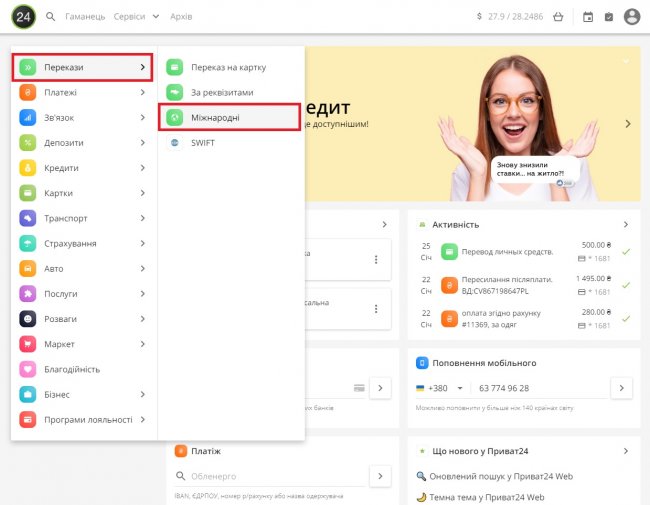Expand the +380 country code selector

coord(441,388)
